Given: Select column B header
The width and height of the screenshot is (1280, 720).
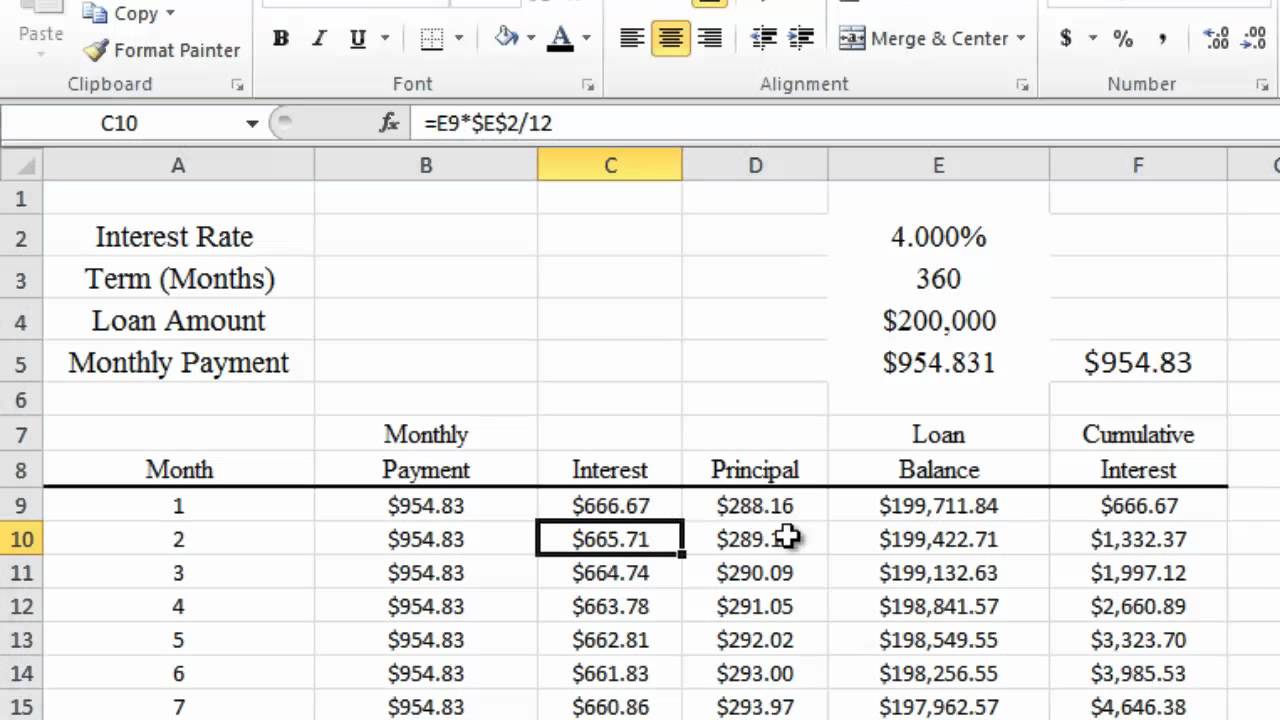Looking at the screenshot, I should [425, 165].
